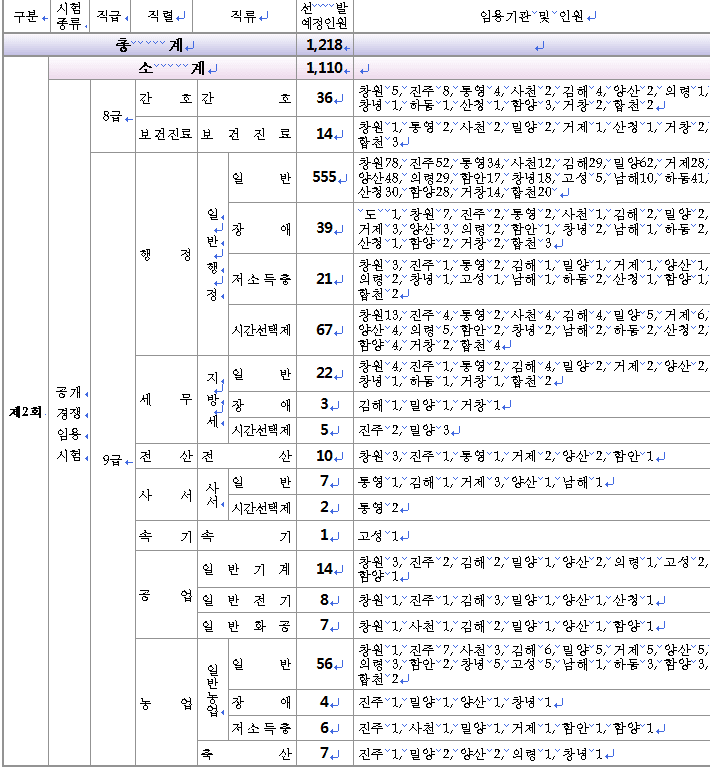Click the '창원 3, 진주 1, 동영 1, 거제 2' 전산 cell
Viewport: 726px width, 769px height.
pyautogui.click(x=532, y=456)
